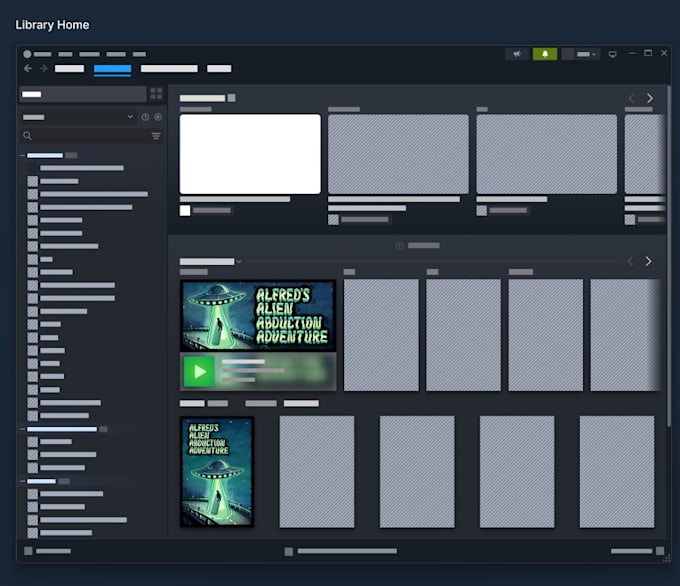Open the sidebar category dropdown chevron
This screenshot has height=586, width=680.
(x=130, y=117)
